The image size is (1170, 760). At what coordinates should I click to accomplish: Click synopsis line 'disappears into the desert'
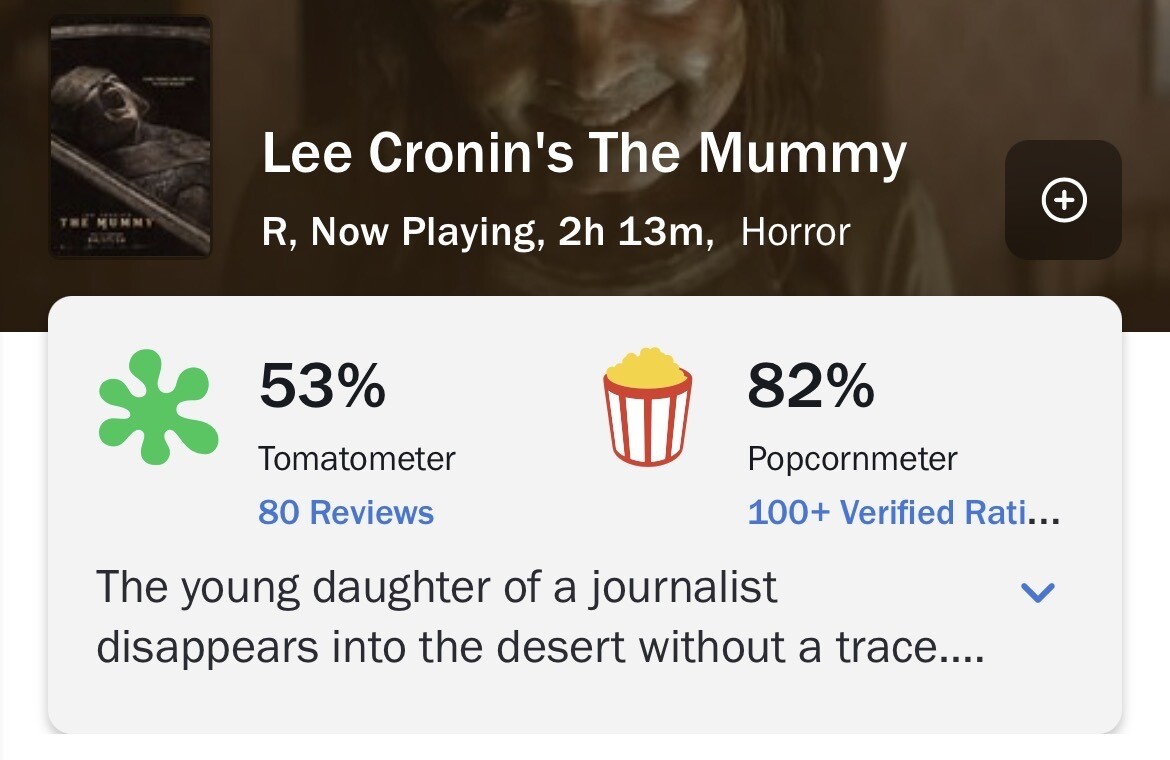[x=540, y=647]
